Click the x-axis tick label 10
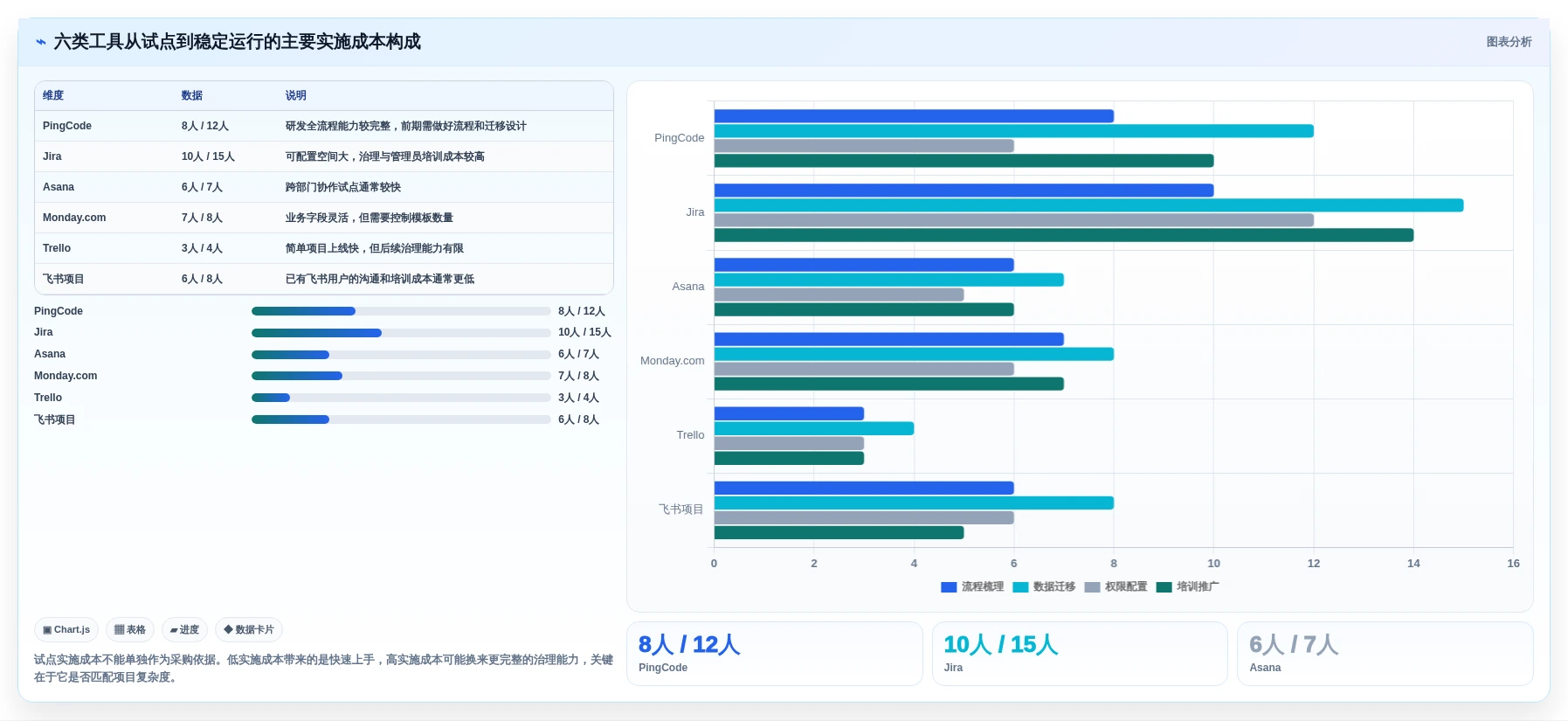Screen dimensions: 1568x721 point(1213,564)
